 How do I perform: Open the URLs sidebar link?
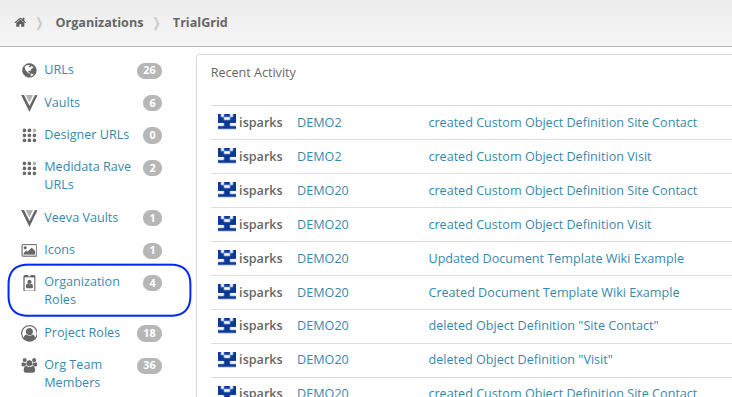[59, 70]
